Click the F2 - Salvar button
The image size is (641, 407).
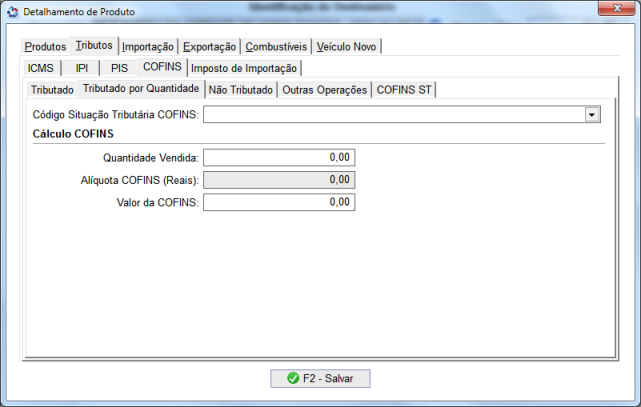320,378
